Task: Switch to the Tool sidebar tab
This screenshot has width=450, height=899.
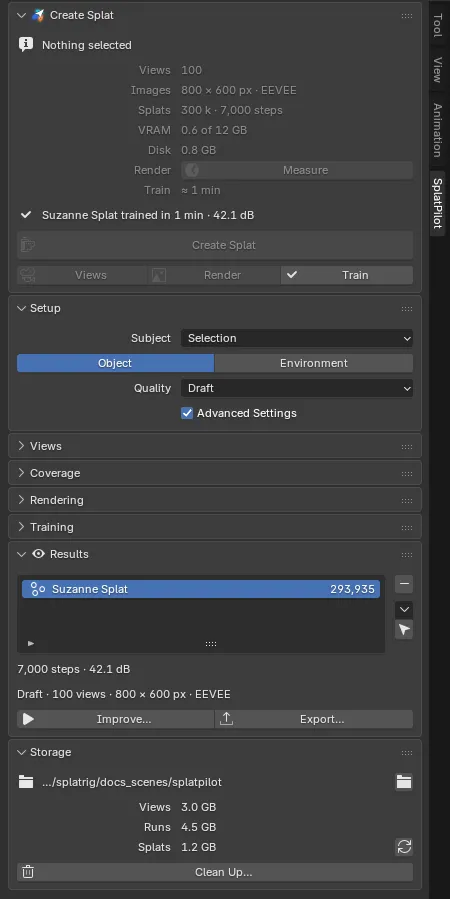Action: tap(437, 25)
